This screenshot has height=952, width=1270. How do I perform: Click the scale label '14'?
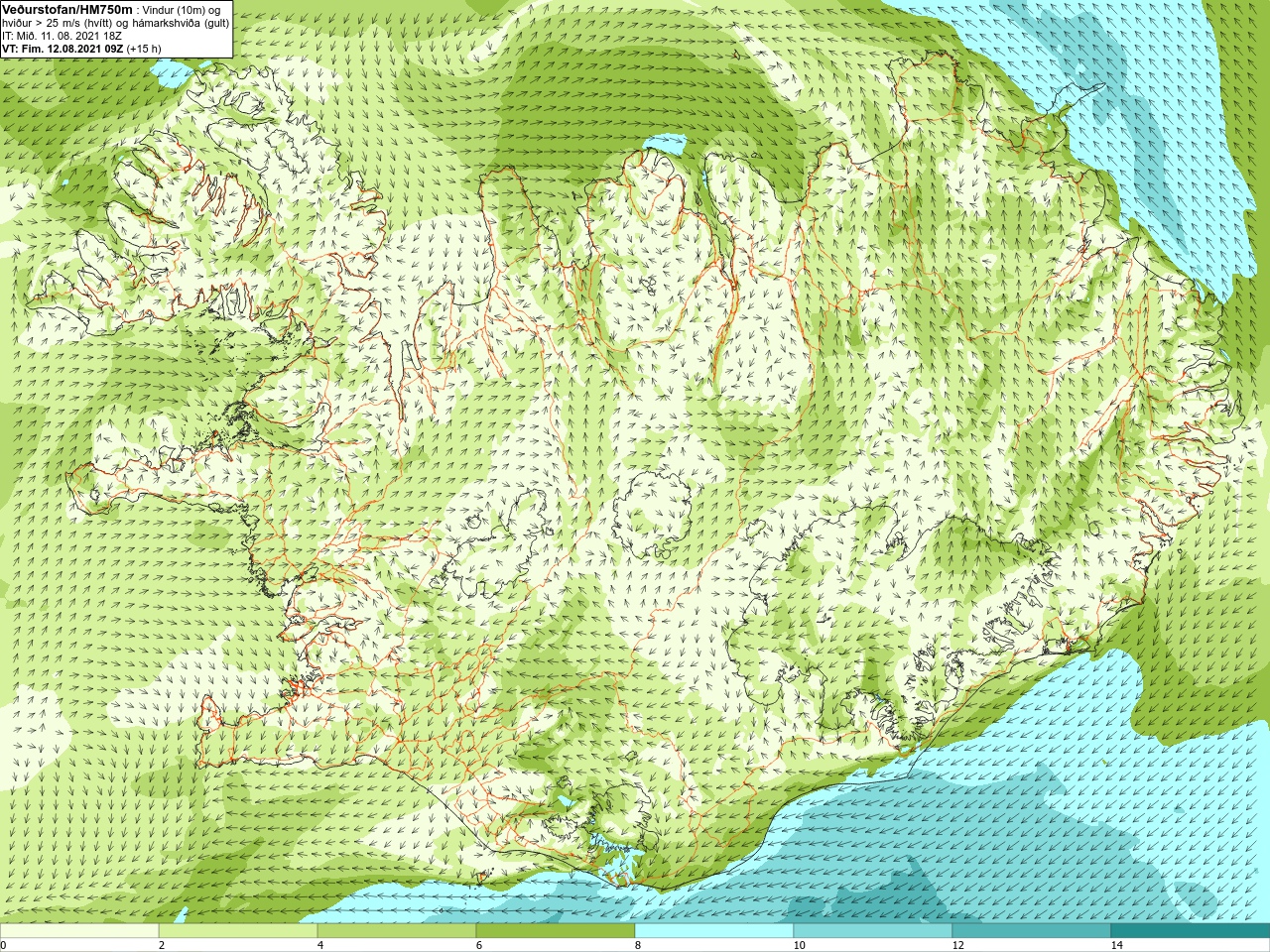1116,945
